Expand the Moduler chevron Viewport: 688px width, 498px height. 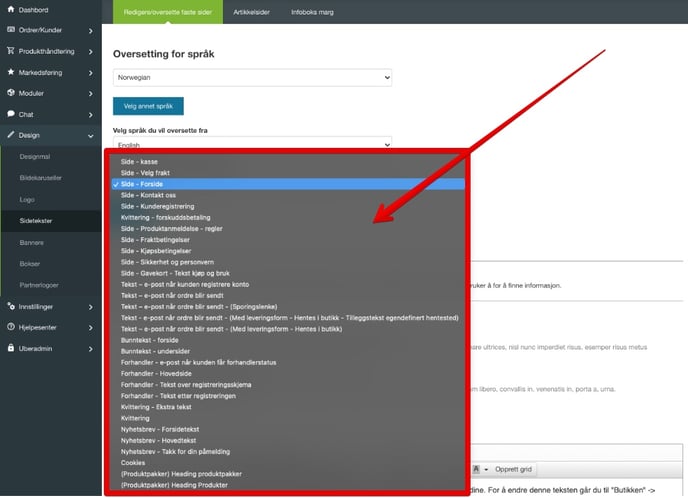(90, 93)
